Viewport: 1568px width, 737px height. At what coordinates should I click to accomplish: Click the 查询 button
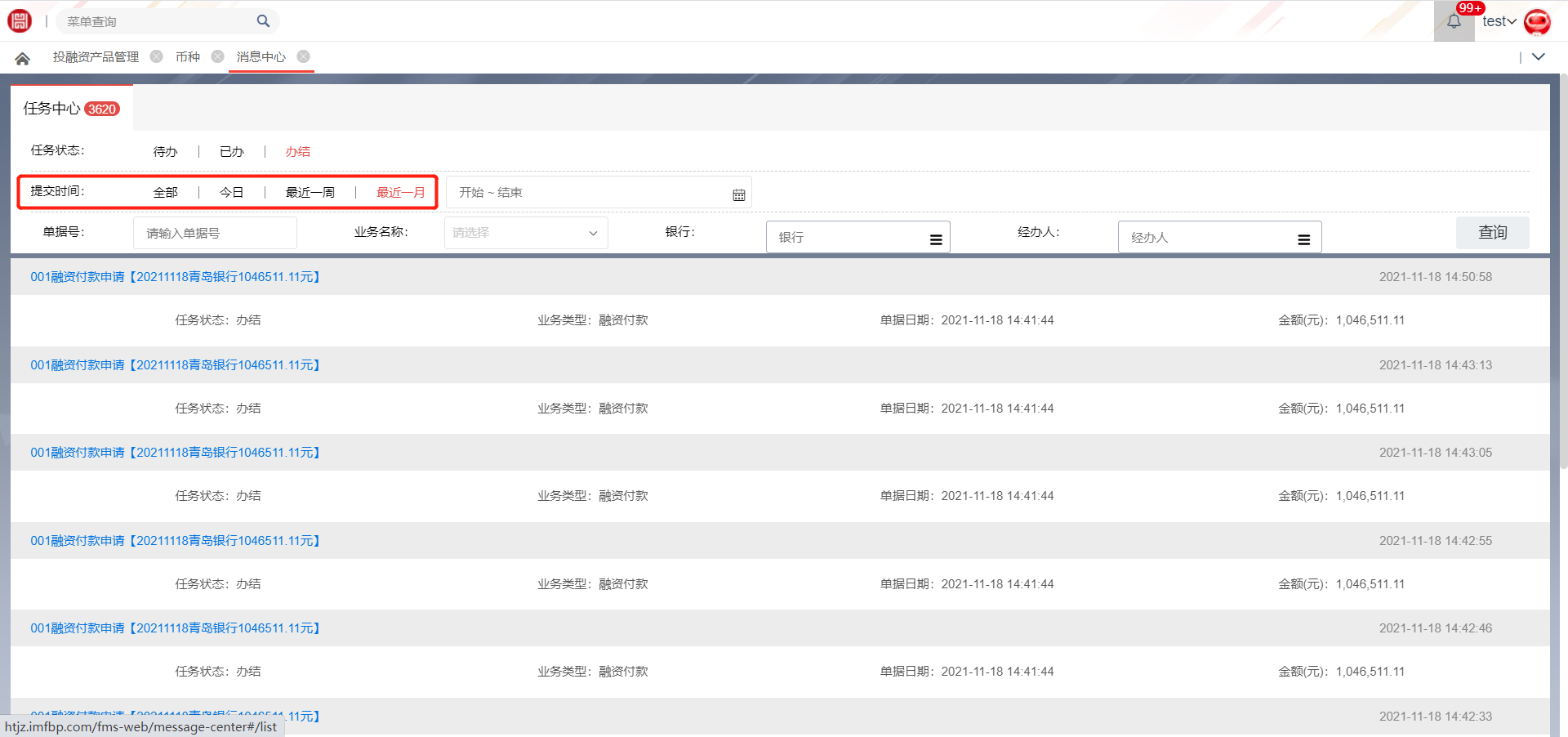click(x=1492, y=233)
